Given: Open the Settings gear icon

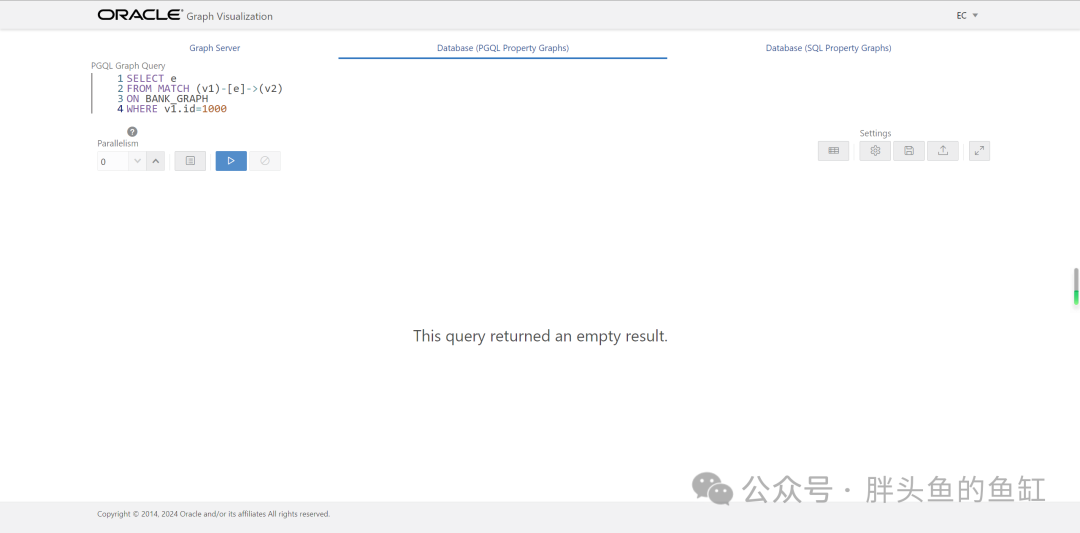Looking at the screenshot, I should 875,151.
